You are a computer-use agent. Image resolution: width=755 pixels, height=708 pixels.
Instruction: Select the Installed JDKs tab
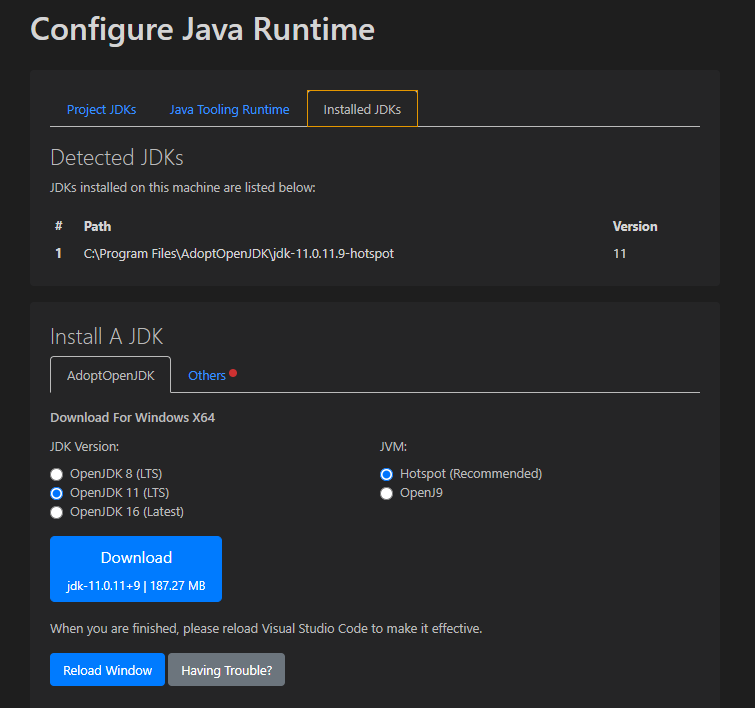tap(362, 109)
